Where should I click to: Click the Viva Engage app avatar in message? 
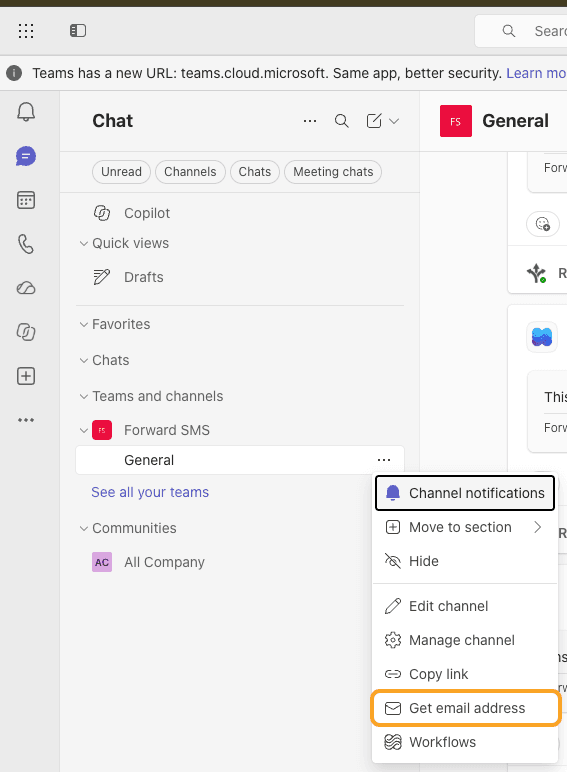pyautogui.click(x=542, y=337)
